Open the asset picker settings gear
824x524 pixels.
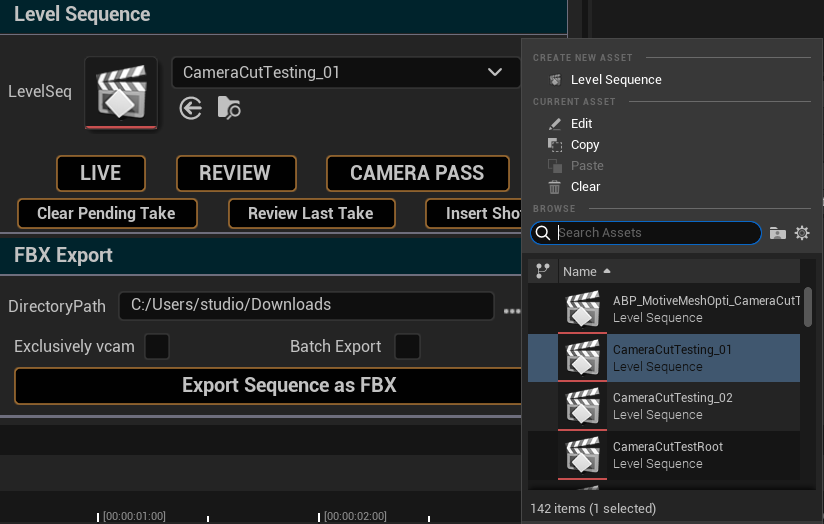point(801,233)
